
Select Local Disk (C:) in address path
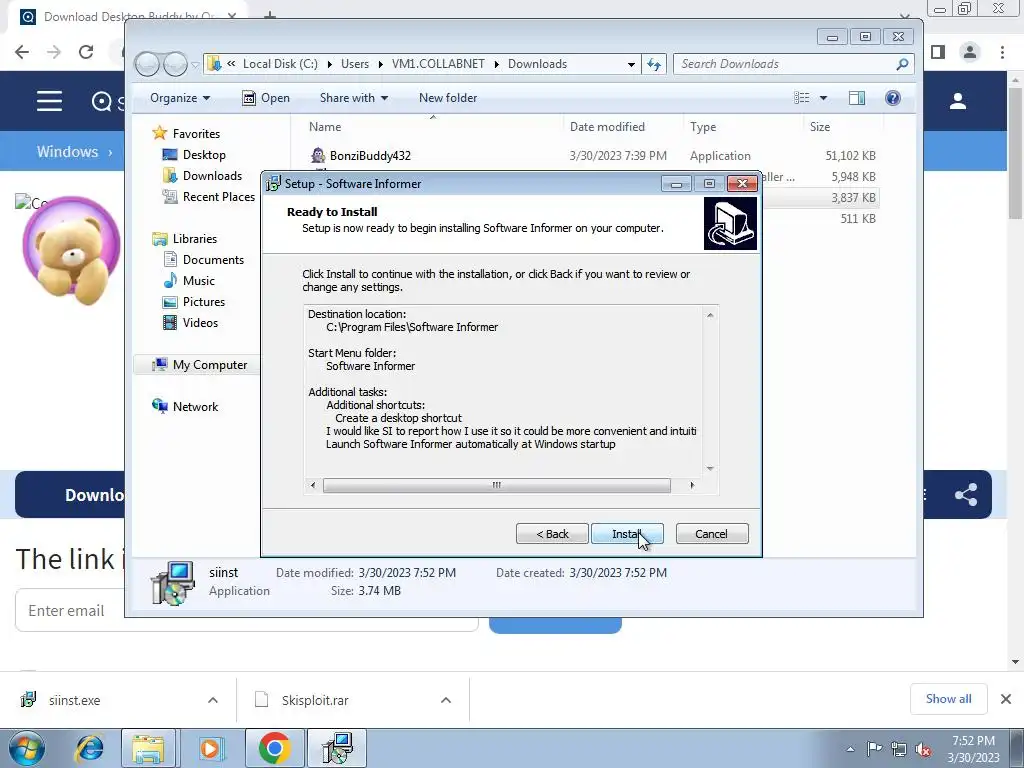(x=280, y=64)
